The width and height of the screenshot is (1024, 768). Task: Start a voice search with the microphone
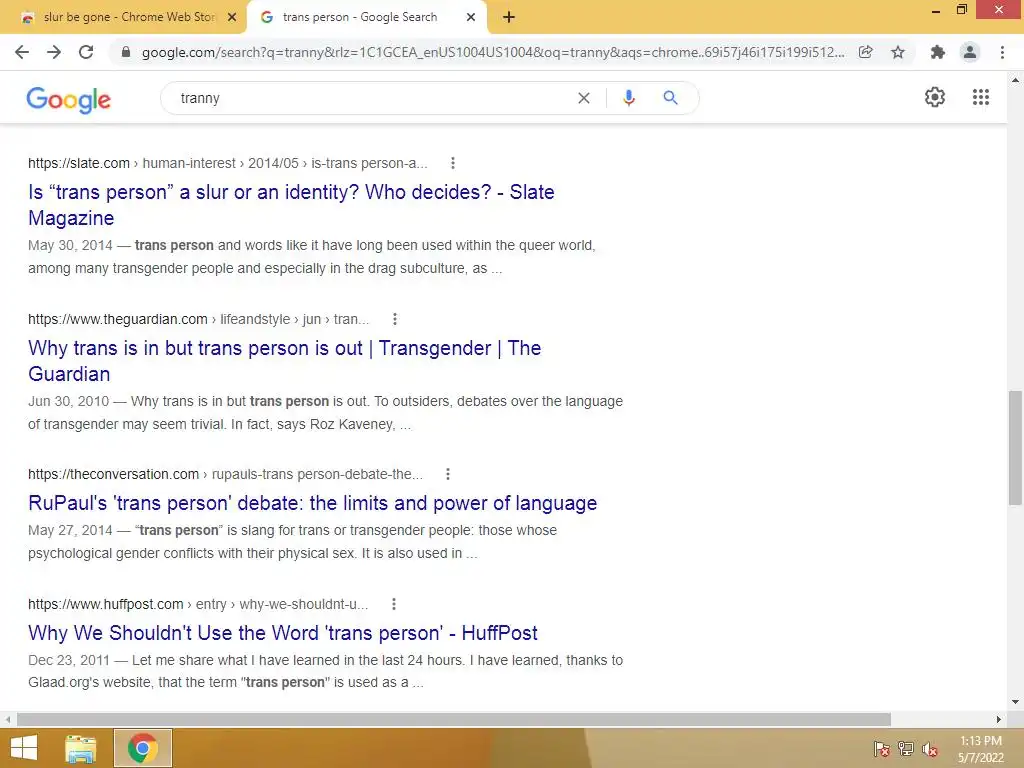pyautogui.click(x=629, y=98)
